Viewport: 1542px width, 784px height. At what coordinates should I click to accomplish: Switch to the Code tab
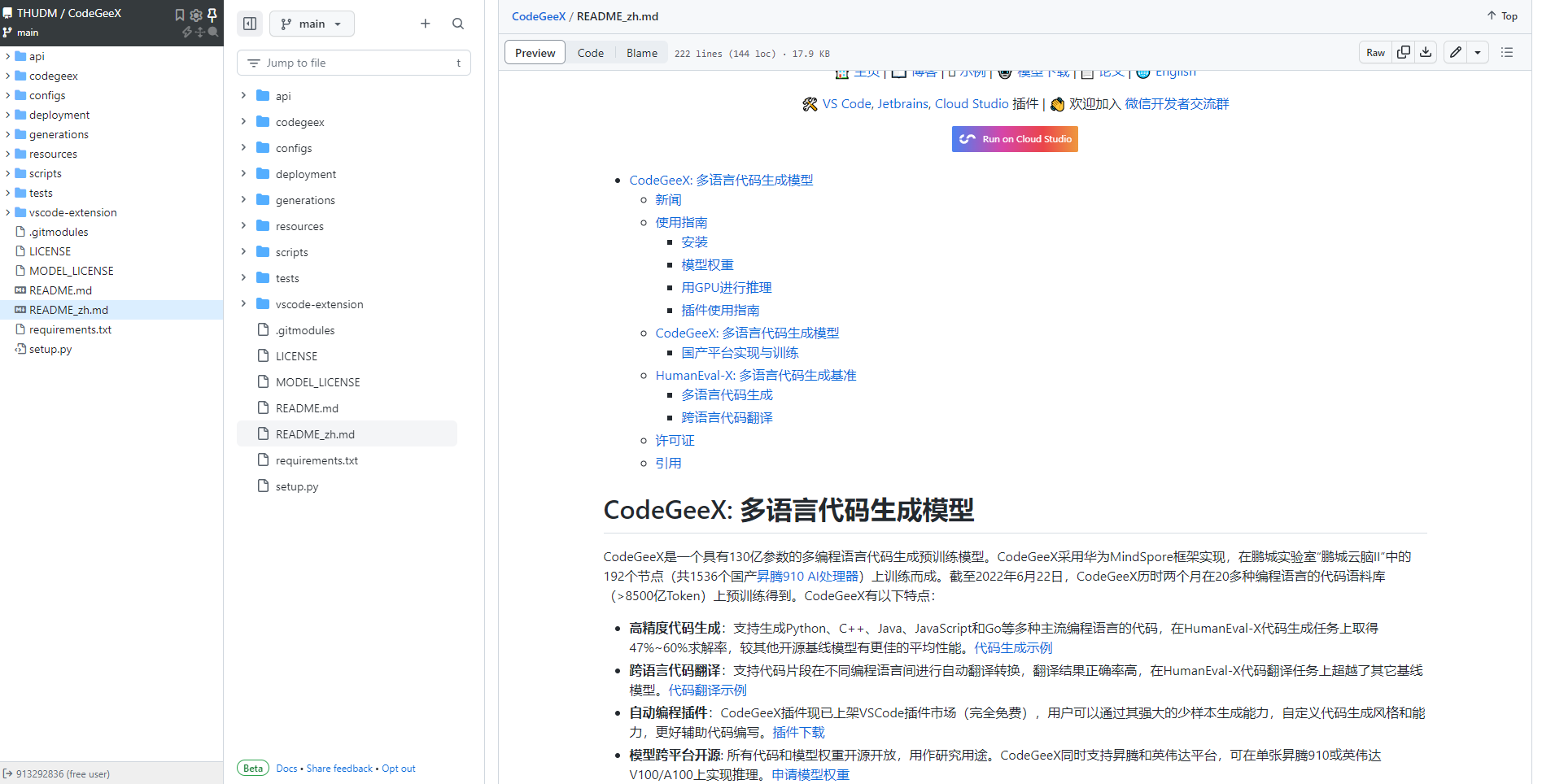coord(591,53)
